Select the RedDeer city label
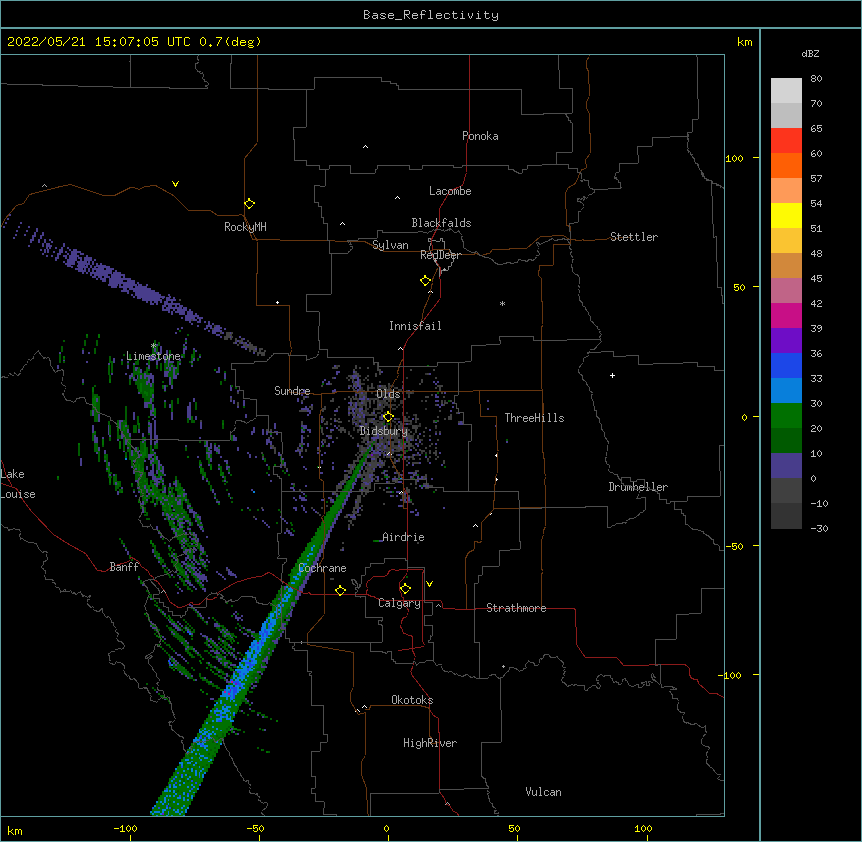Image resolution: width=862 pixels, height=842 pixels. point(440,255)
